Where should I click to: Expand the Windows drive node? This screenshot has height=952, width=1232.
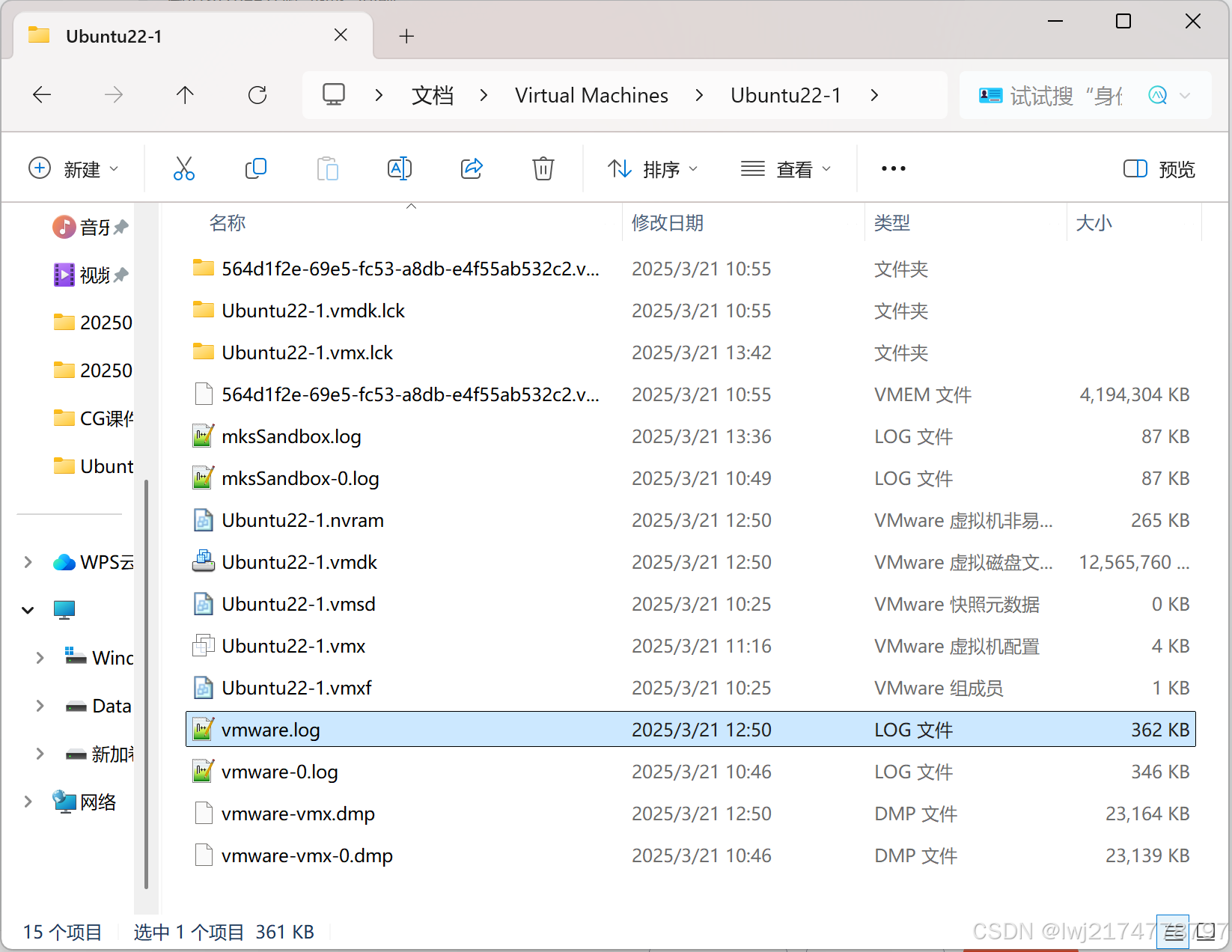(x=40, y=658)
